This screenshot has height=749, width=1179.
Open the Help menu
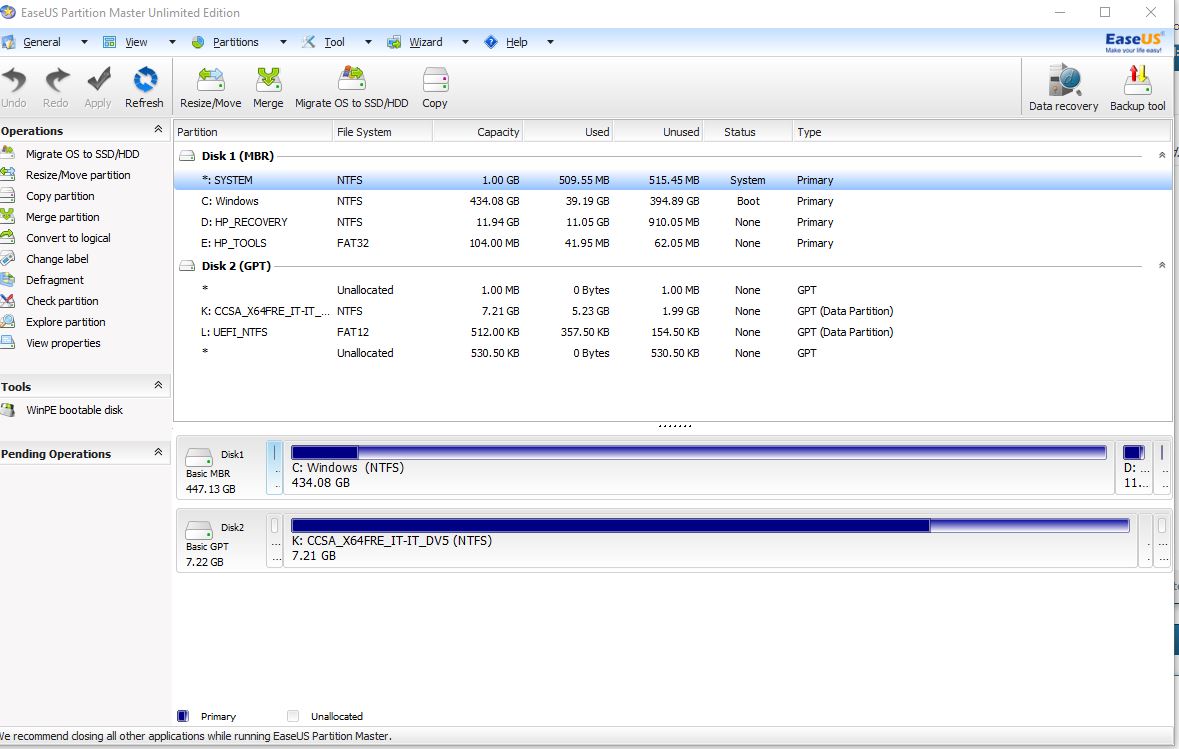coord(517,42)
